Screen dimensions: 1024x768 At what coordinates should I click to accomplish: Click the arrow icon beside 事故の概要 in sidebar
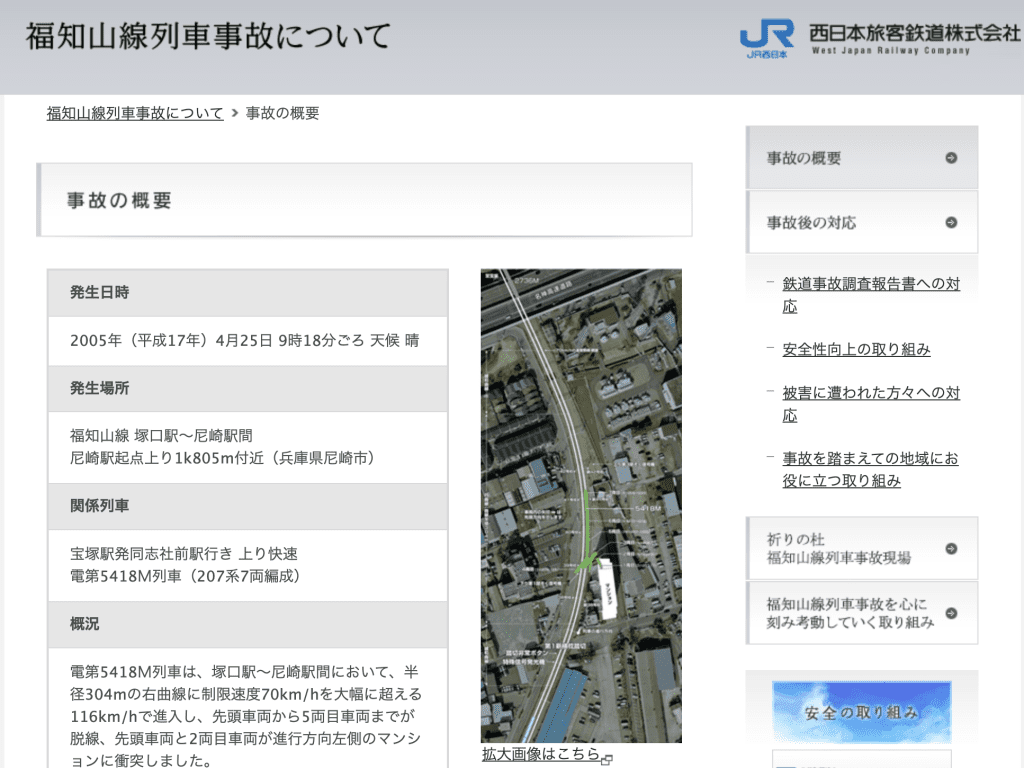tap(951, 158)
